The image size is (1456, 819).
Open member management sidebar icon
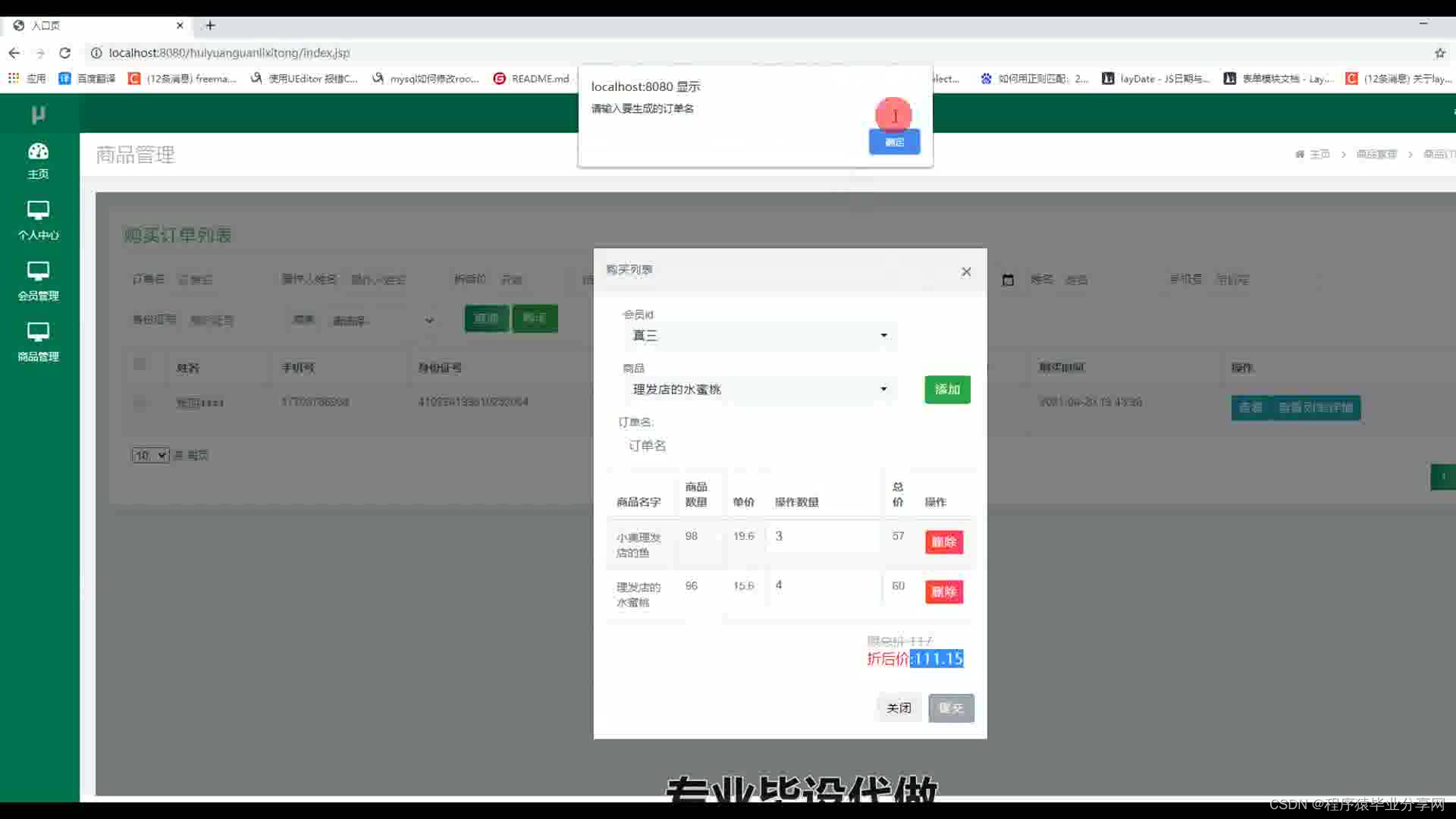coord(38,271)
